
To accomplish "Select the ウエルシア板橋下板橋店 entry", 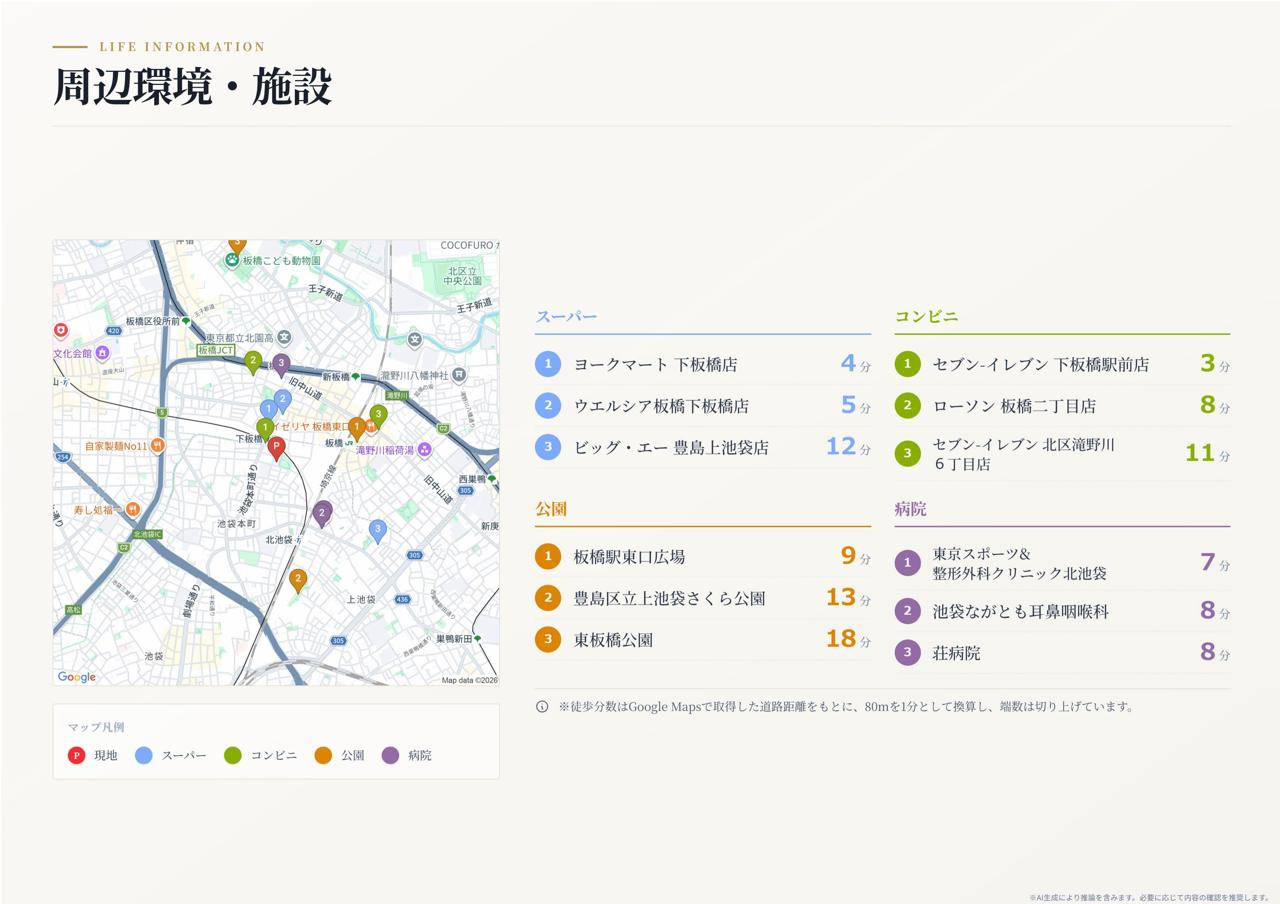I will pyautogui.click(x=703, y=406).
